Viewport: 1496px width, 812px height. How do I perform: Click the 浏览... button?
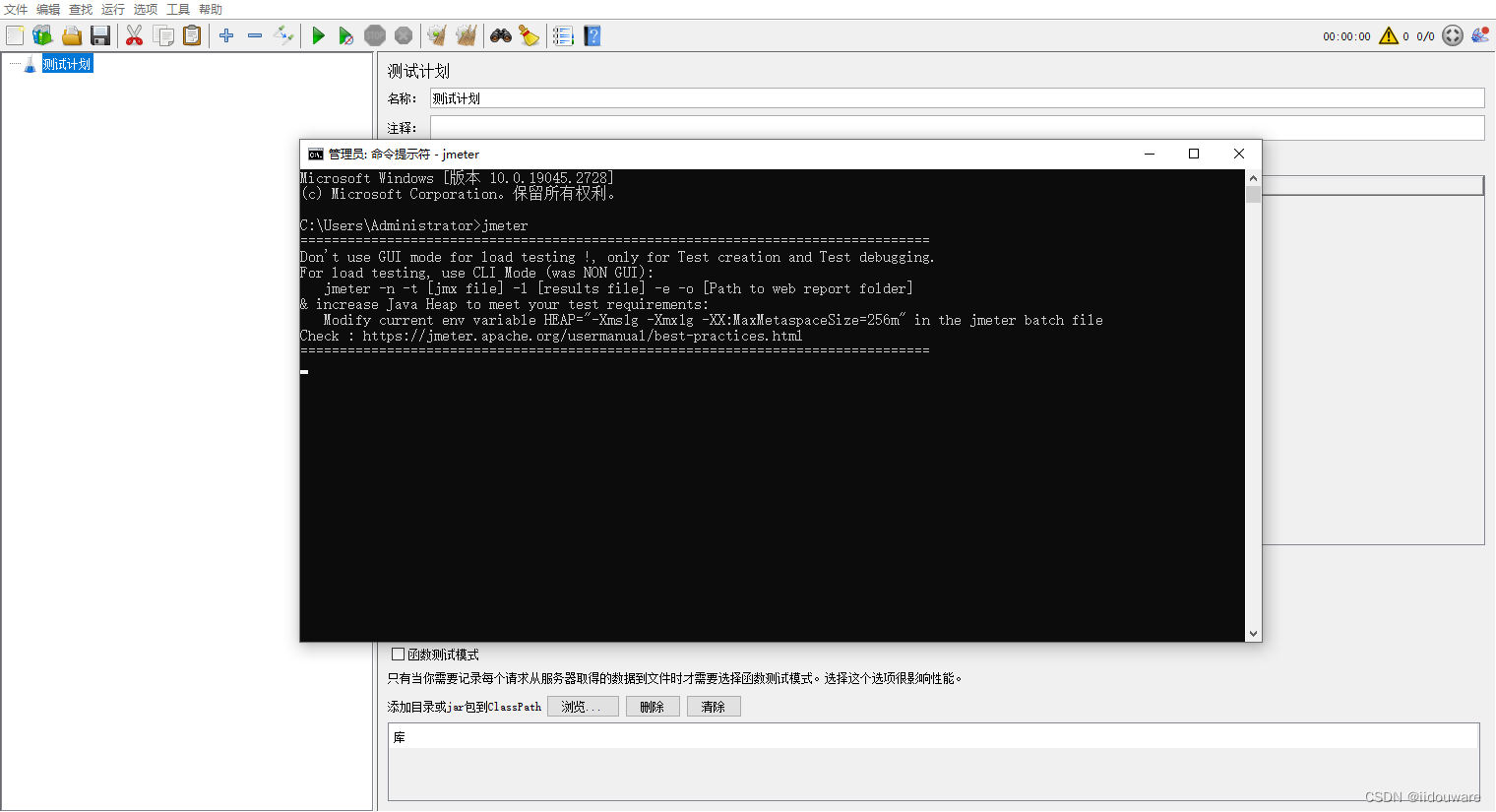point(583,707)
